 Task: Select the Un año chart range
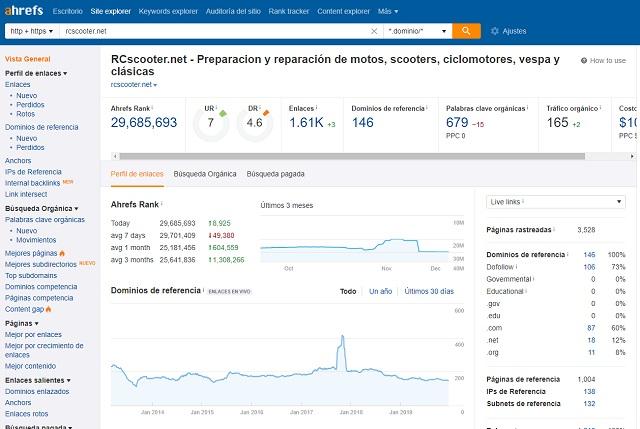click(380, 291)
